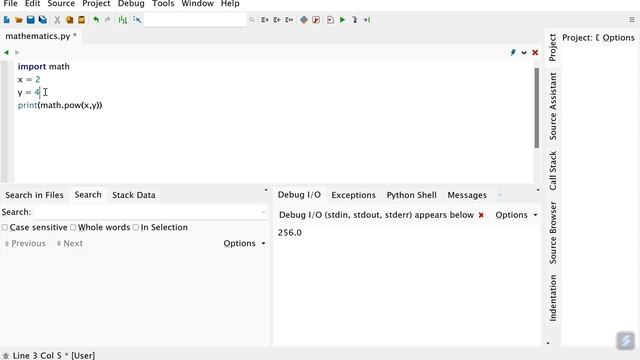The image size is (640, 360).
Task: Open the Debug menu
Action: click(131, 4)
